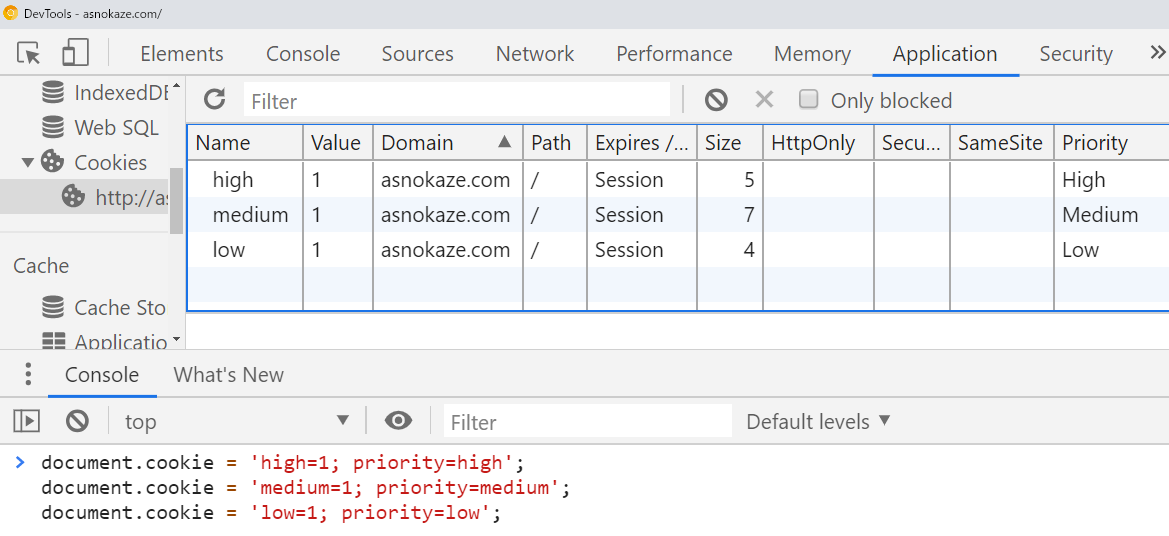The image size is (1169, 536).
Task: Clear the console with the ban icon
Action: pos(78,421)
